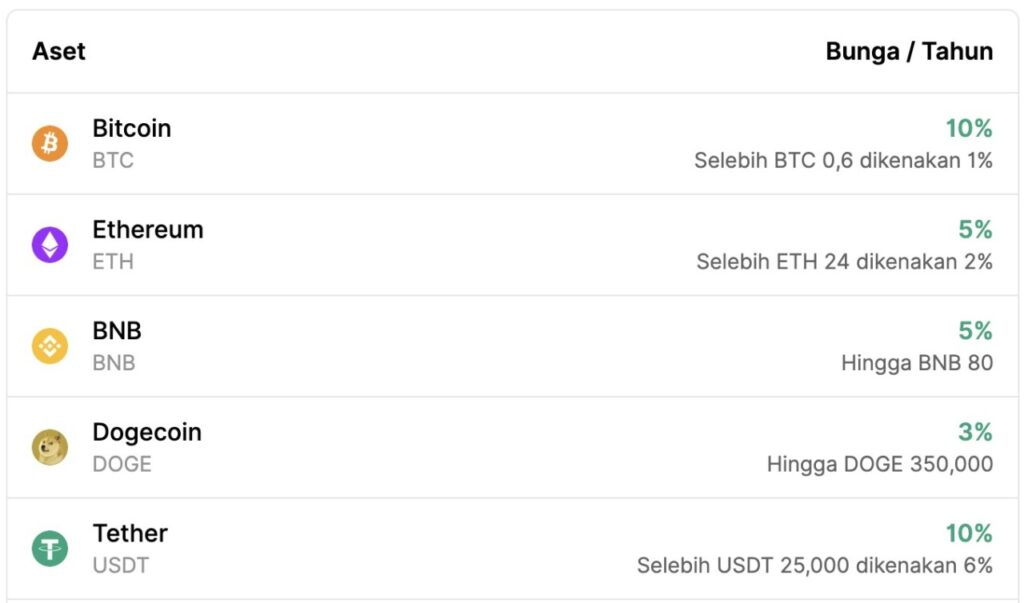Click the 'Hingga BNB 80' limit text
Viewport: 1024px width, 603px height.
pyautogui.click(x=917, y=363)
